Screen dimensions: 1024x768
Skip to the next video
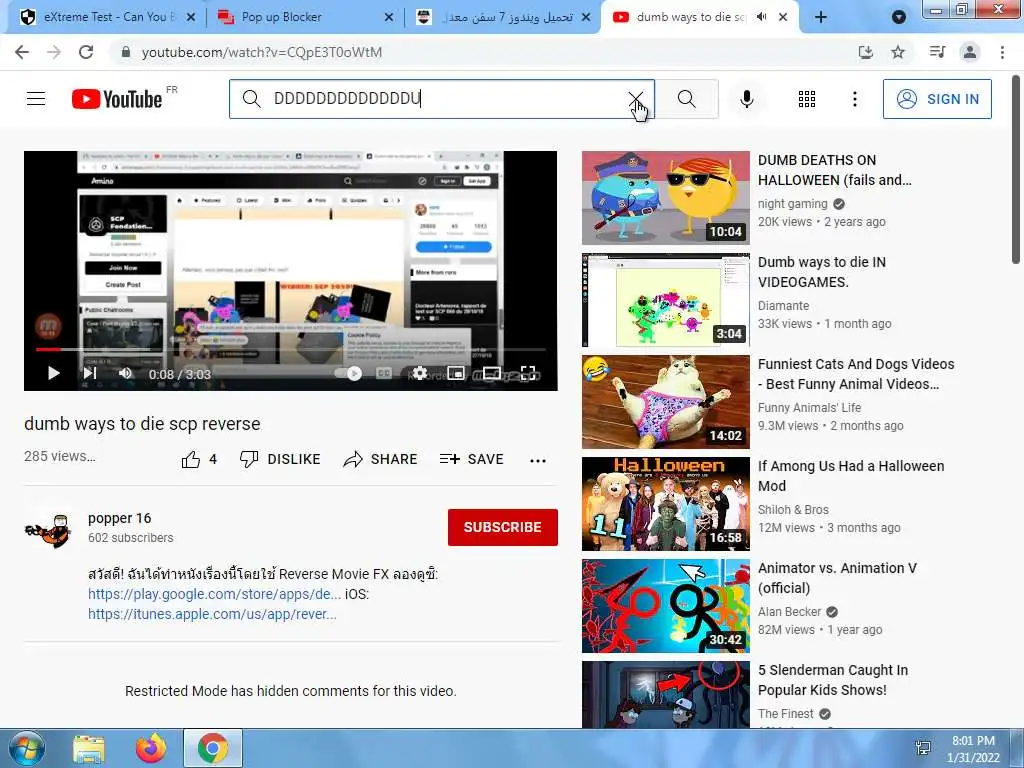pos(90,373)
